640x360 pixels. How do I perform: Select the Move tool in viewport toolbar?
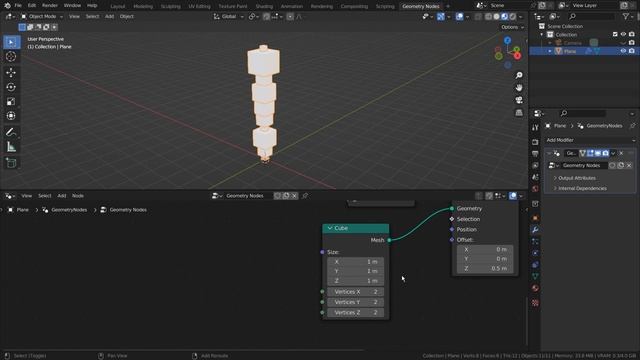pos(11,72)
